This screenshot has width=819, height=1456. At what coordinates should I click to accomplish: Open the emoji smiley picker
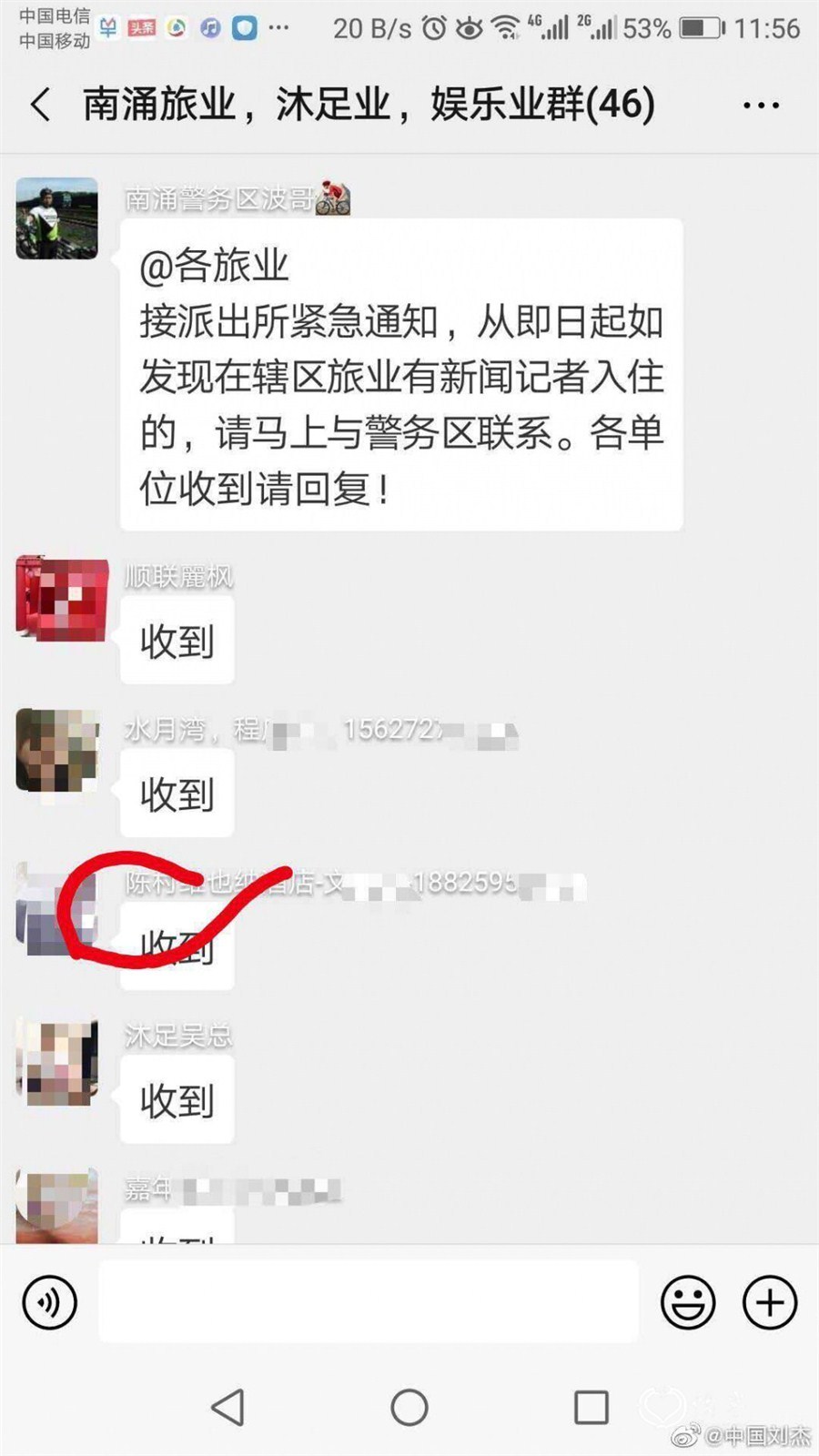tap(688, 1302)
